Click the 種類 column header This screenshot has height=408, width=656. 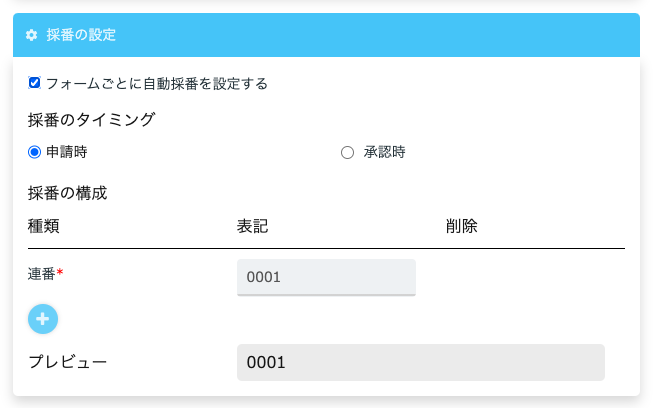pos(44,226)
